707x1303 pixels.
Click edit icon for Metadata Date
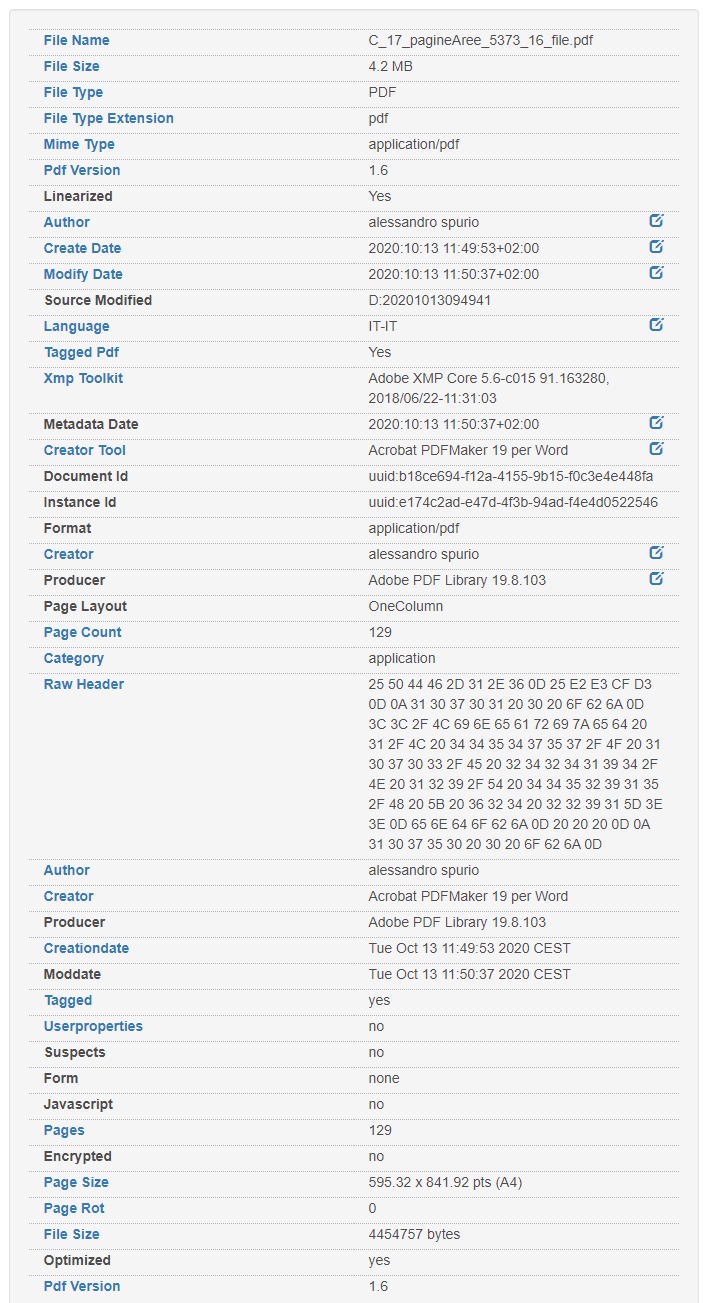pos(656,423)
